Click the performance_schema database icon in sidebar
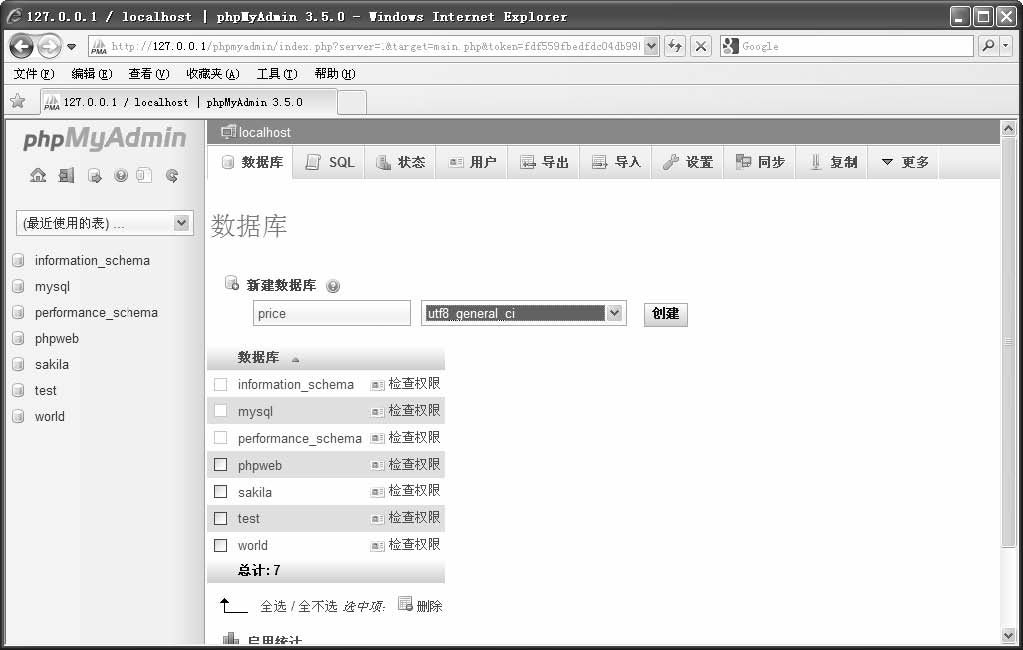 tap(18, 313)
